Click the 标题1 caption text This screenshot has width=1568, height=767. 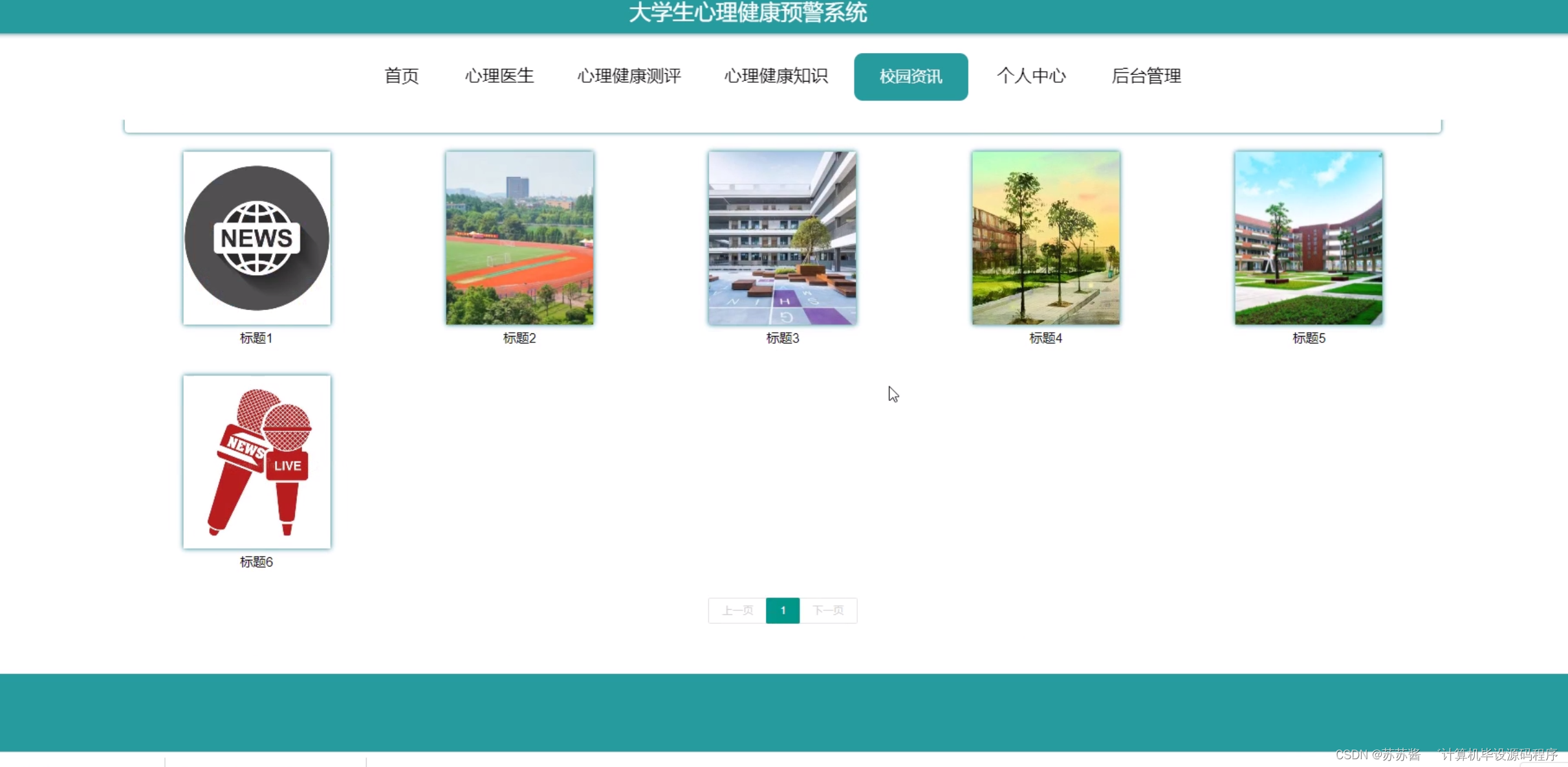(x=257, y=338)
